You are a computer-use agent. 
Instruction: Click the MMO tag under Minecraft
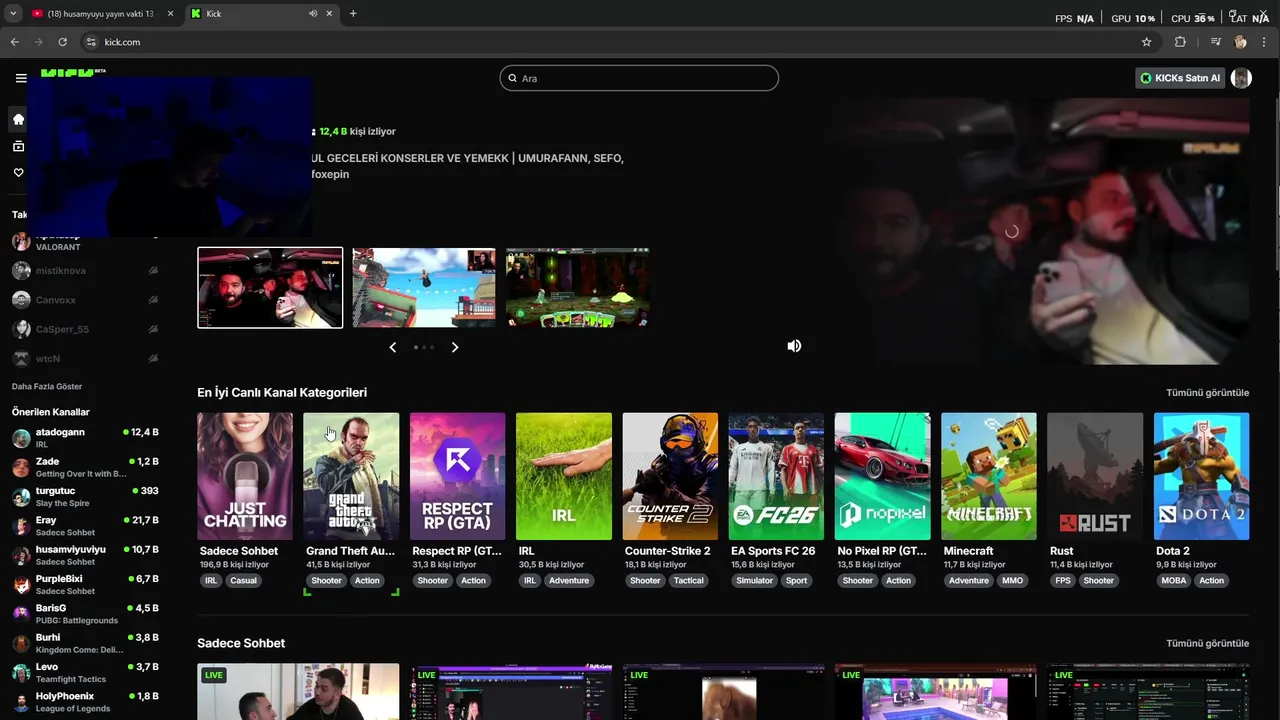click(x=1012, y=580)
